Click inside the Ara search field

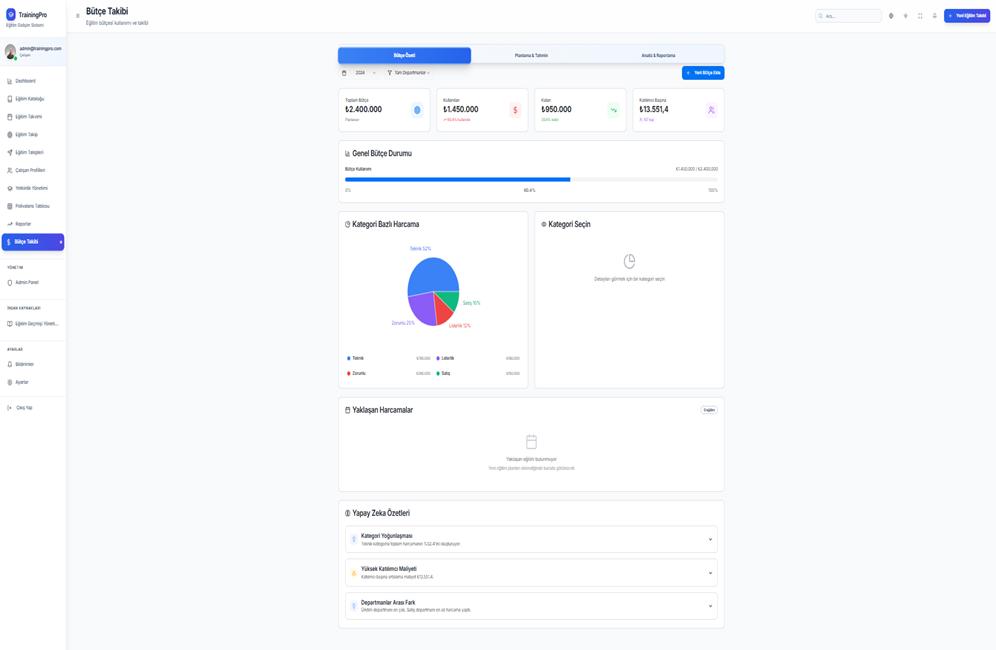click(848, 16)
